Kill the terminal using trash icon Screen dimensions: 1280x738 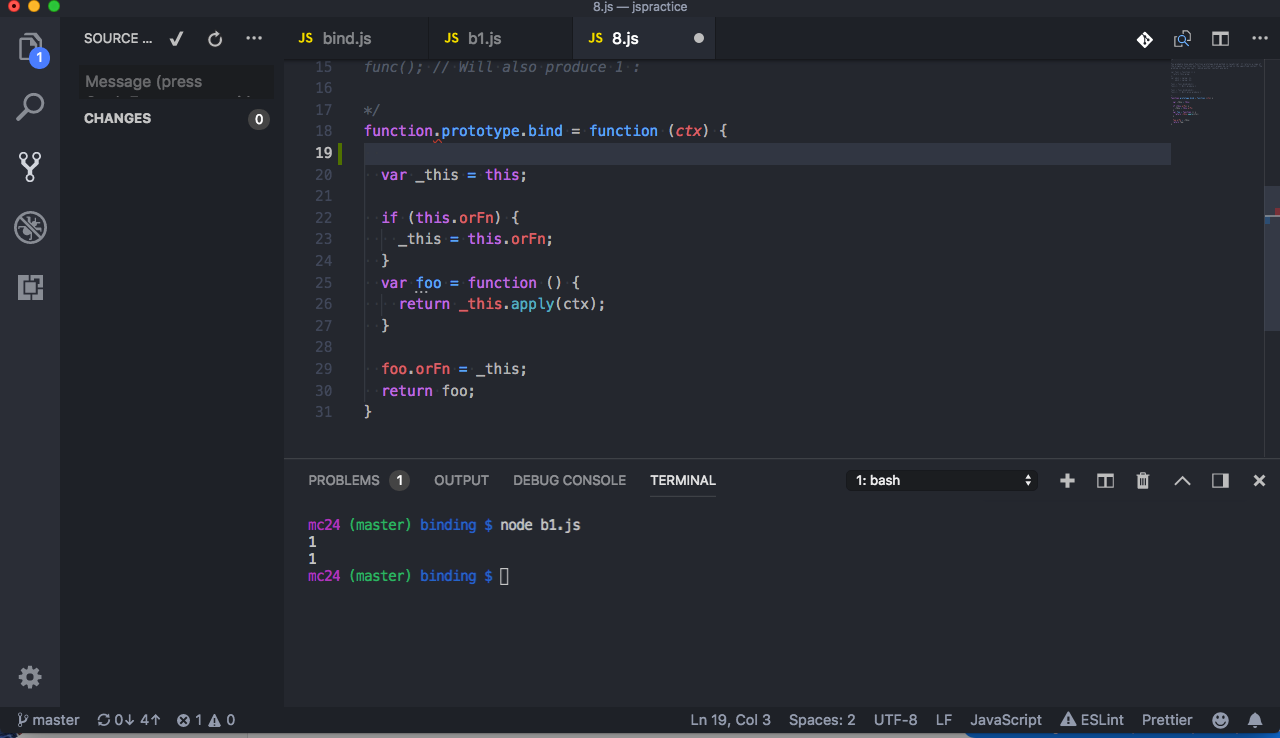tap(1142, 480)
